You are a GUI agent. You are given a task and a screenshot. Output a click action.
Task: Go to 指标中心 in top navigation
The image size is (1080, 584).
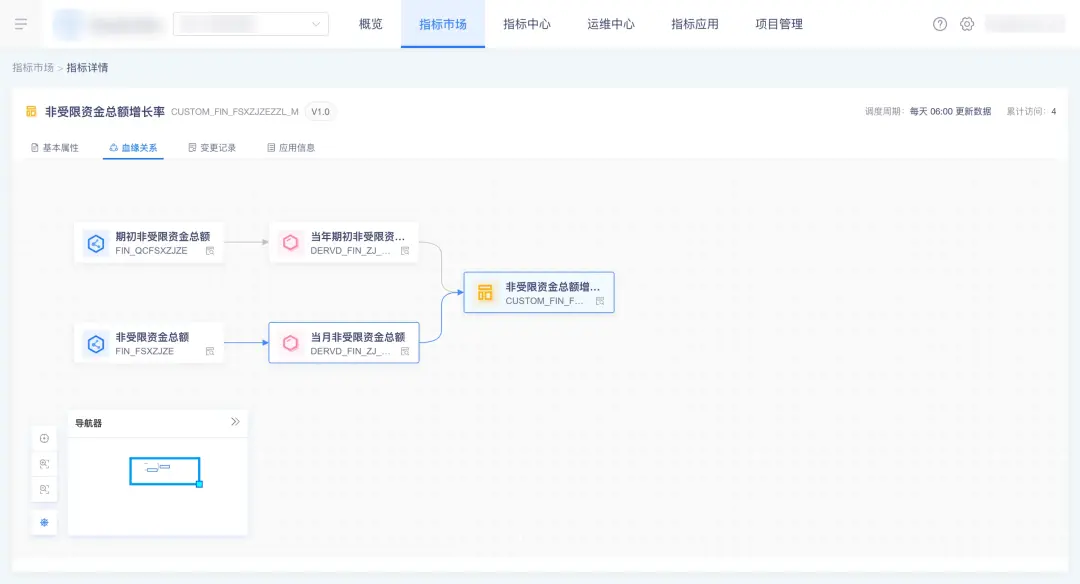point(527,24)
